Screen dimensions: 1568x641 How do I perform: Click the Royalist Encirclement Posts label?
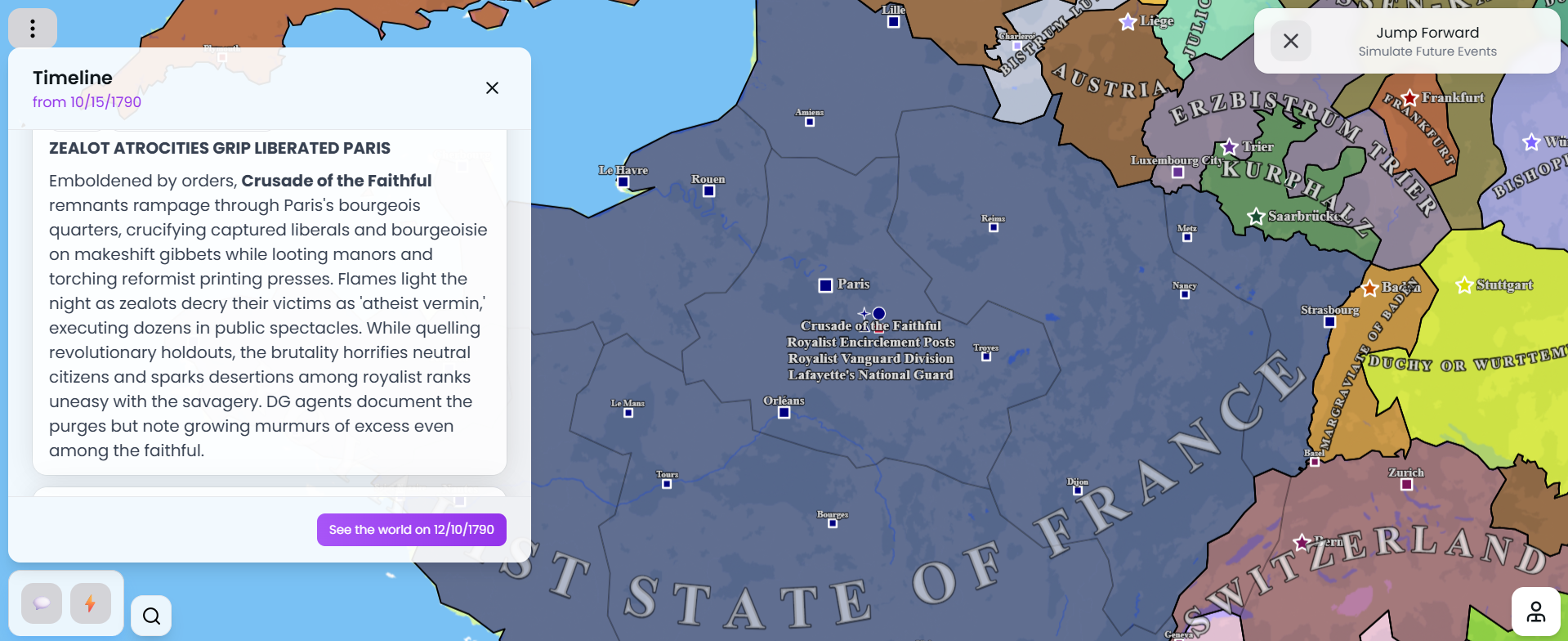tap(871, 342)
